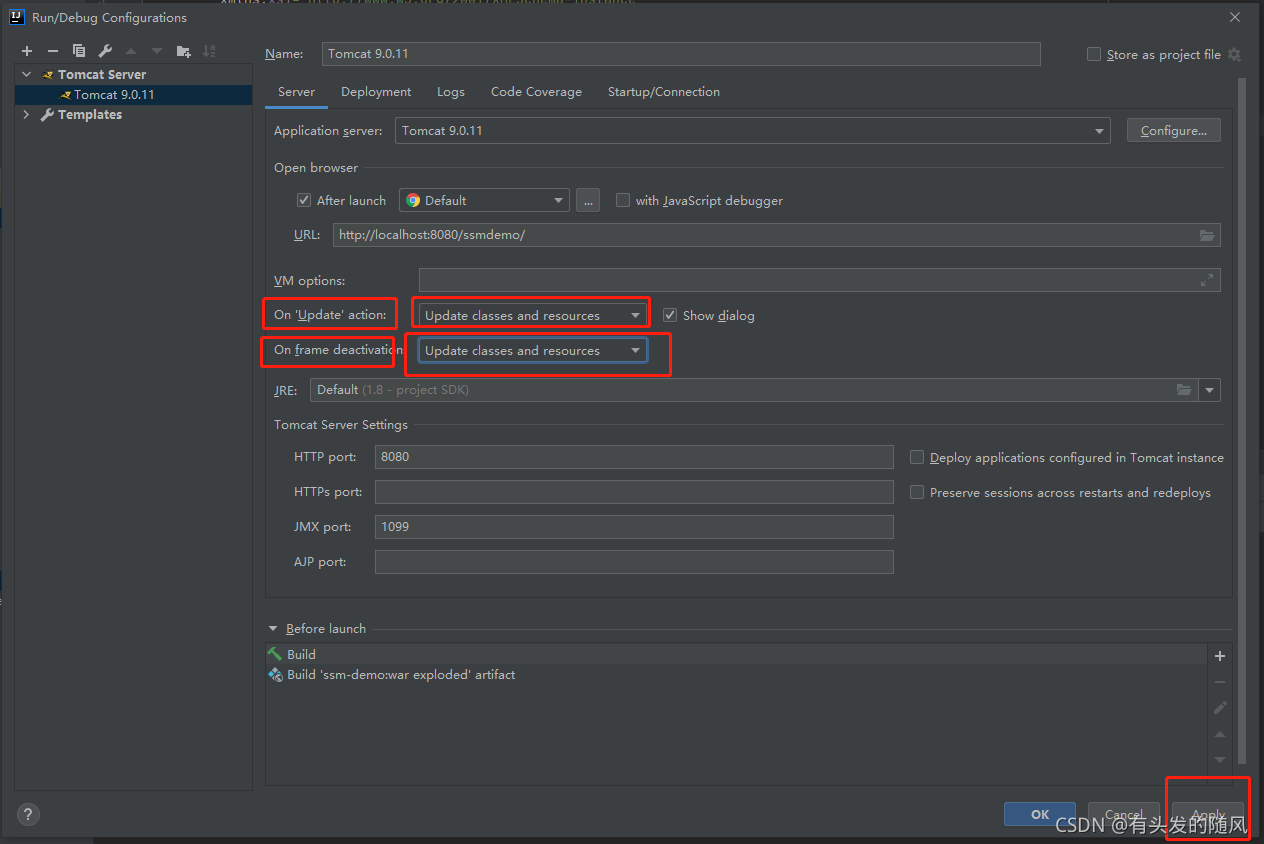The height and width of the screenshot is (844, 1264).
Task: Click the OK button
Action: tap(1040, 814)
